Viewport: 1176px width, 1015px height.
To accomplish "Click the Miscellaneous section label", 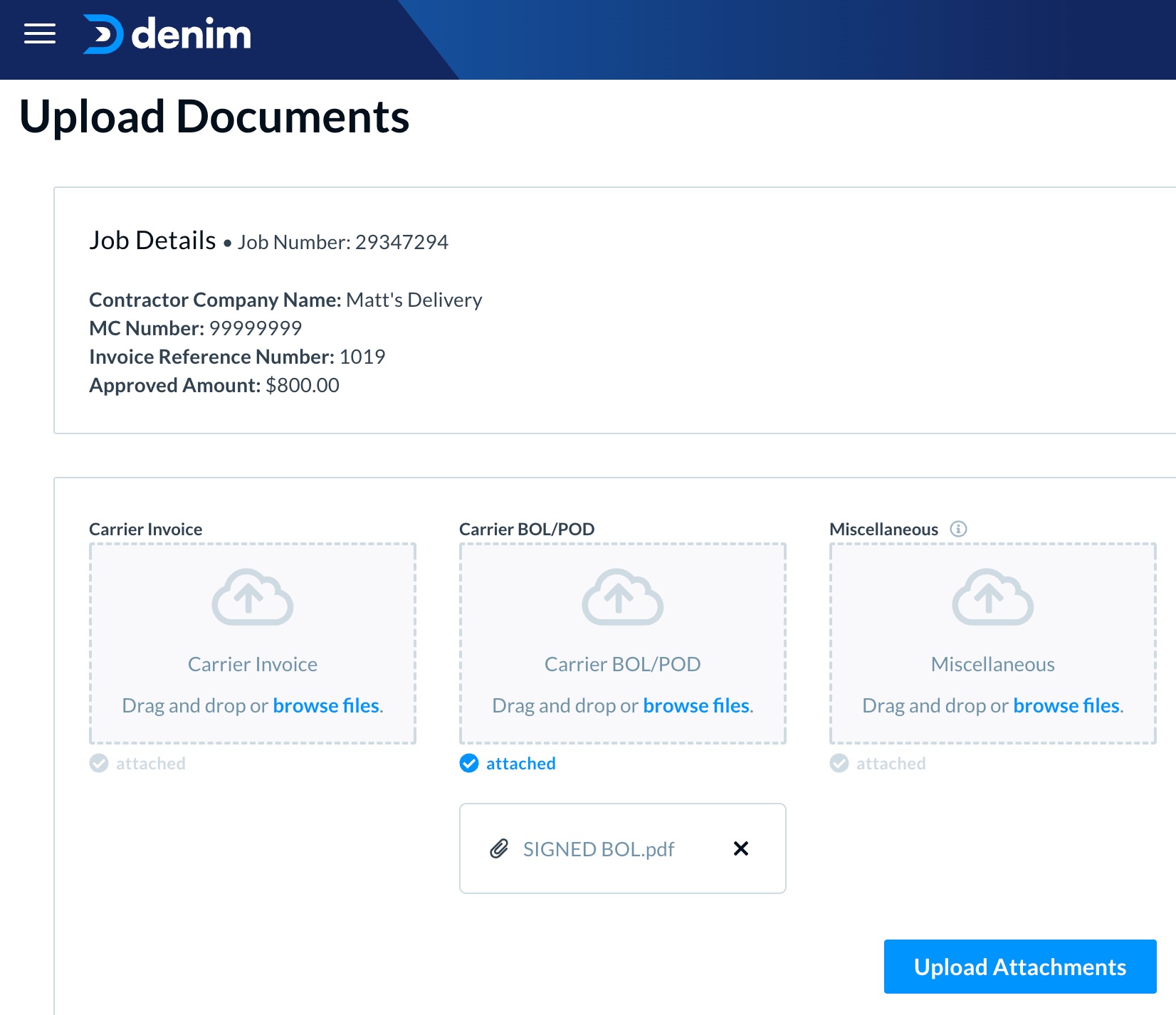I will [x=884, y=529].
